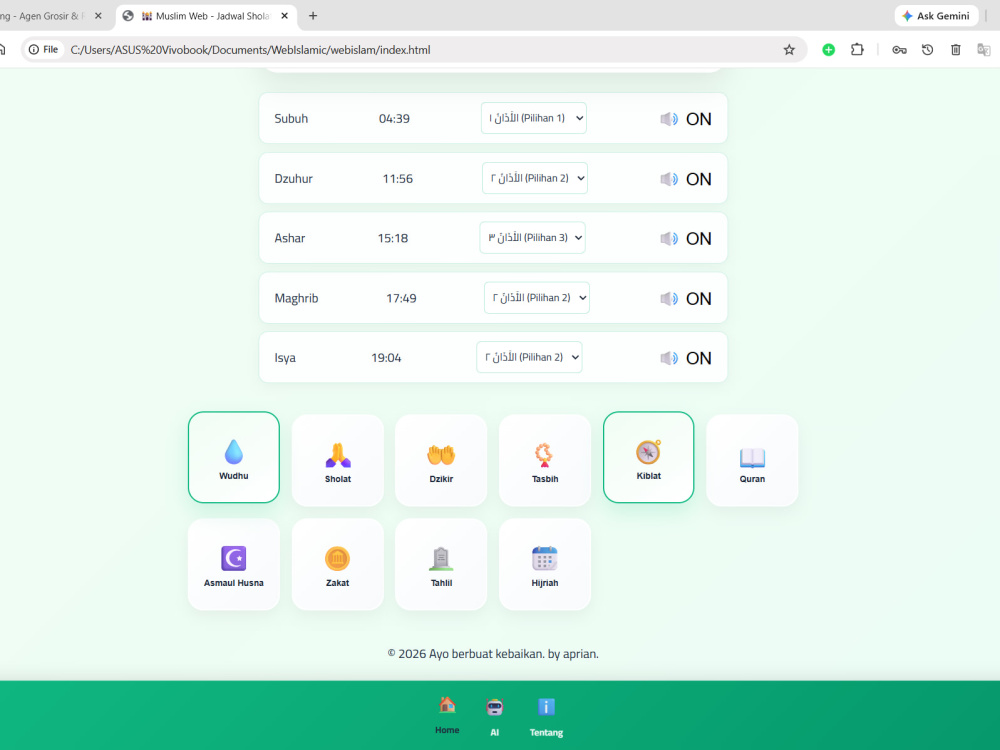Open the Quran card
Screen dimensions: 1000x750
click(752, 460)
